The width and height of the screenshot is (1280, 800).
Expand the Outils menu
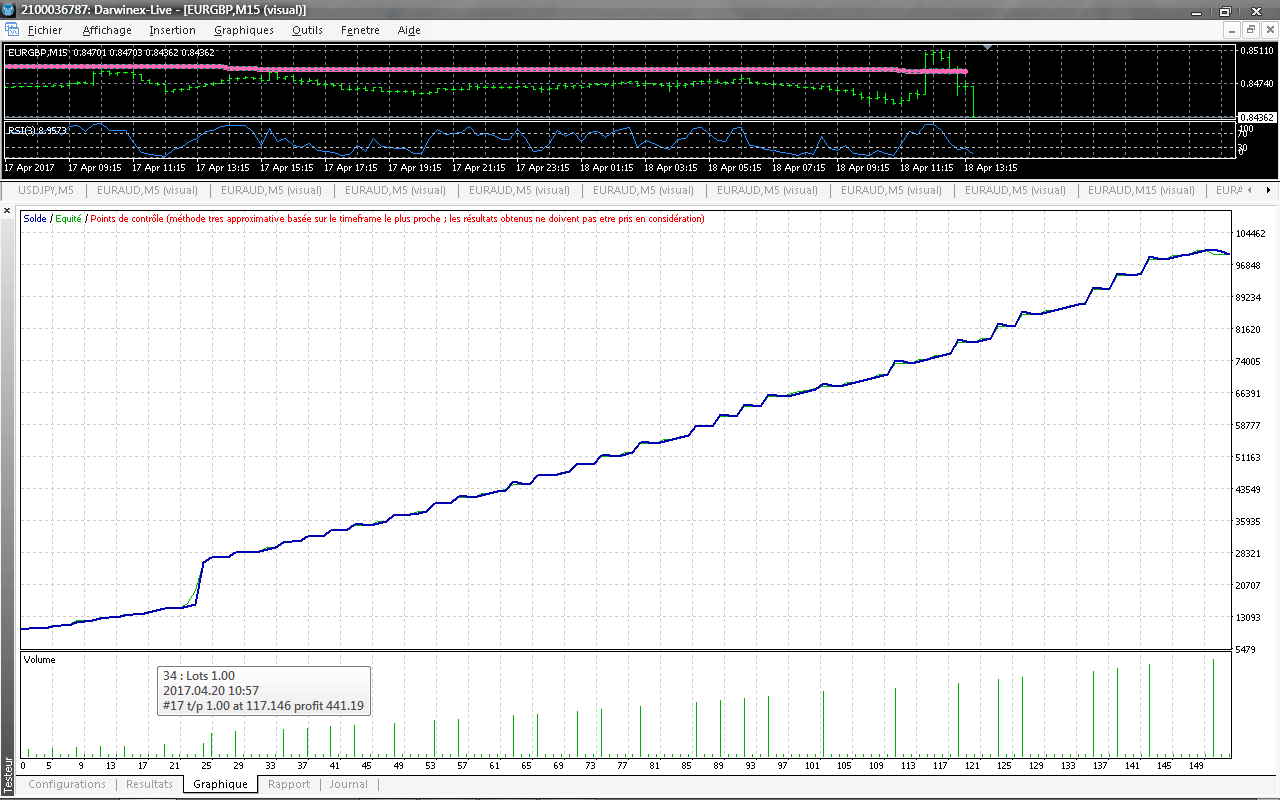click(307, 30)
